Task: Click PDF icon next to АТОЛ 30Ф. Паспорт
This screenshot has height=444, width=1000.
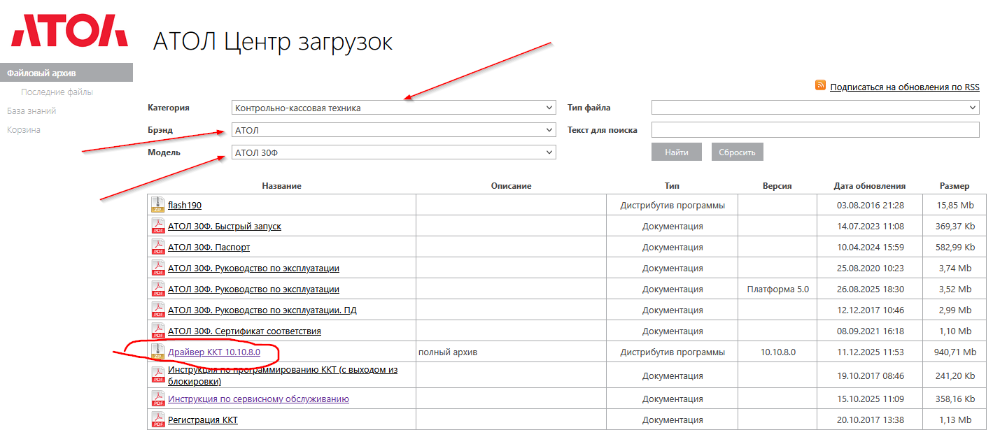Action: point(157,247)
